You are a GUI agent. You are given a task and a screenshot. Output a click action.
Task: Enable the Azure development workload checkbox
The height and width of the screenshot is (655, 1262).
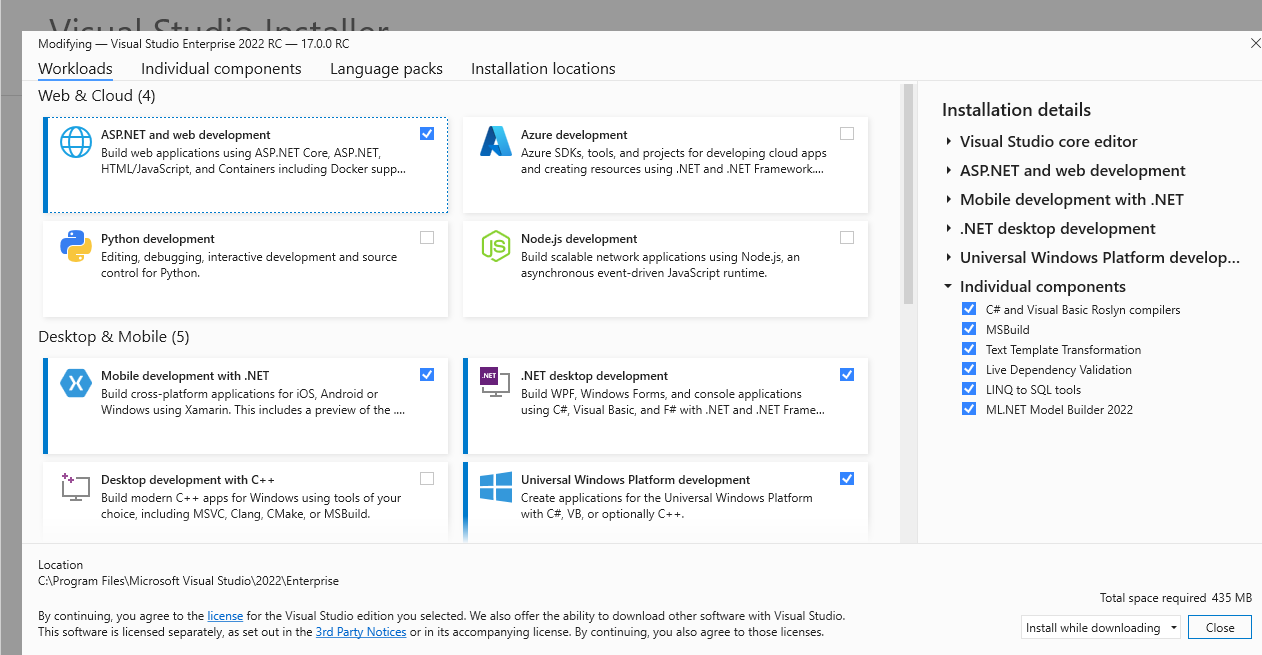847,133
